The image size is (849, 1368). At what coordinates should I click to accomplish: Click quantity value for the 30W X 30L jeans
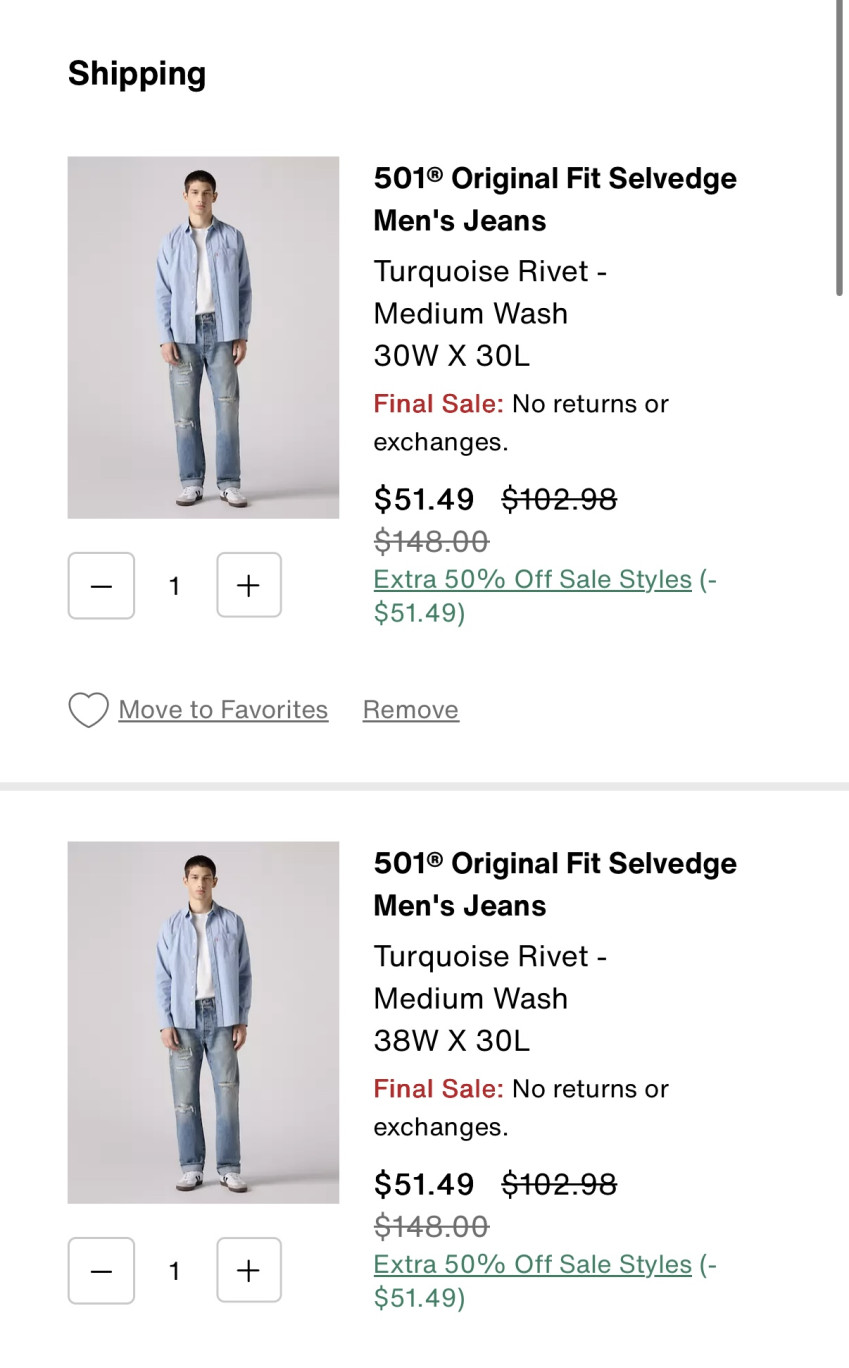pyautogui.click(x=175, y=586)
